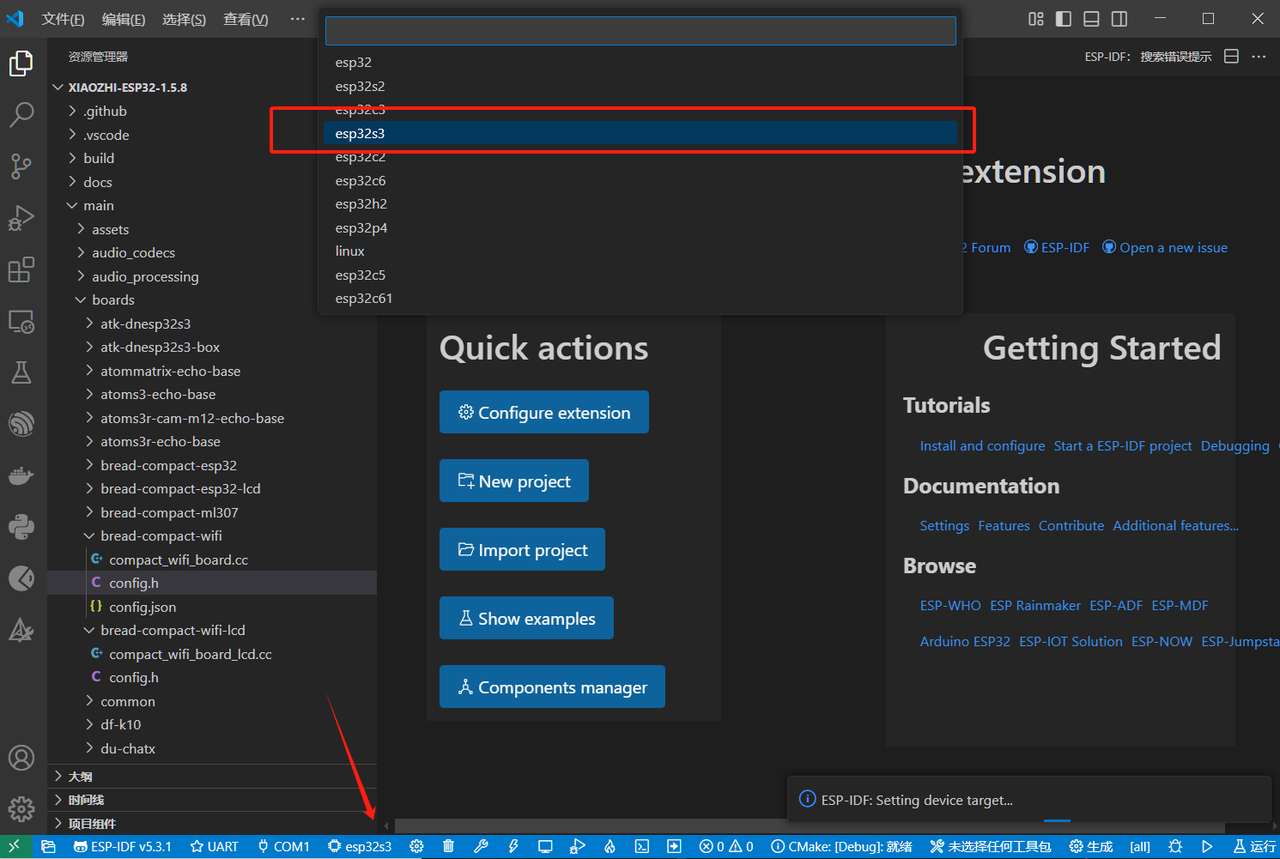Open the 文件(F) menu

pyautogui.click(x=63, y=20)
